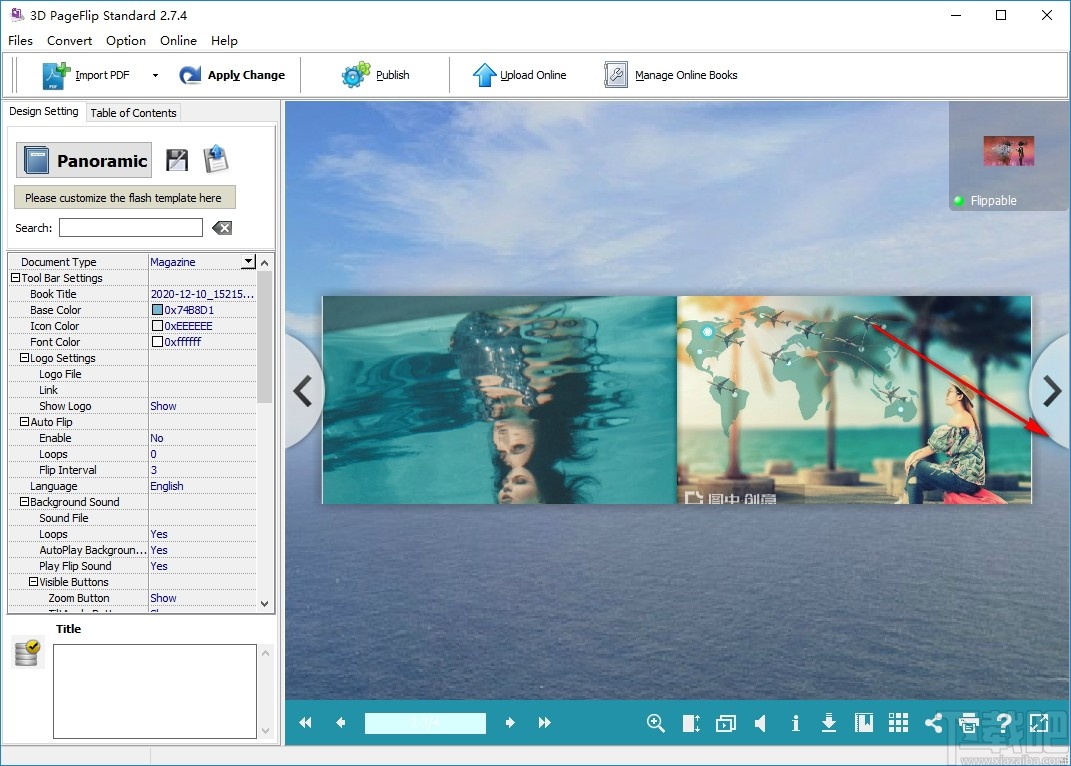Switch to Table of Contents tab

coord(133,113)
